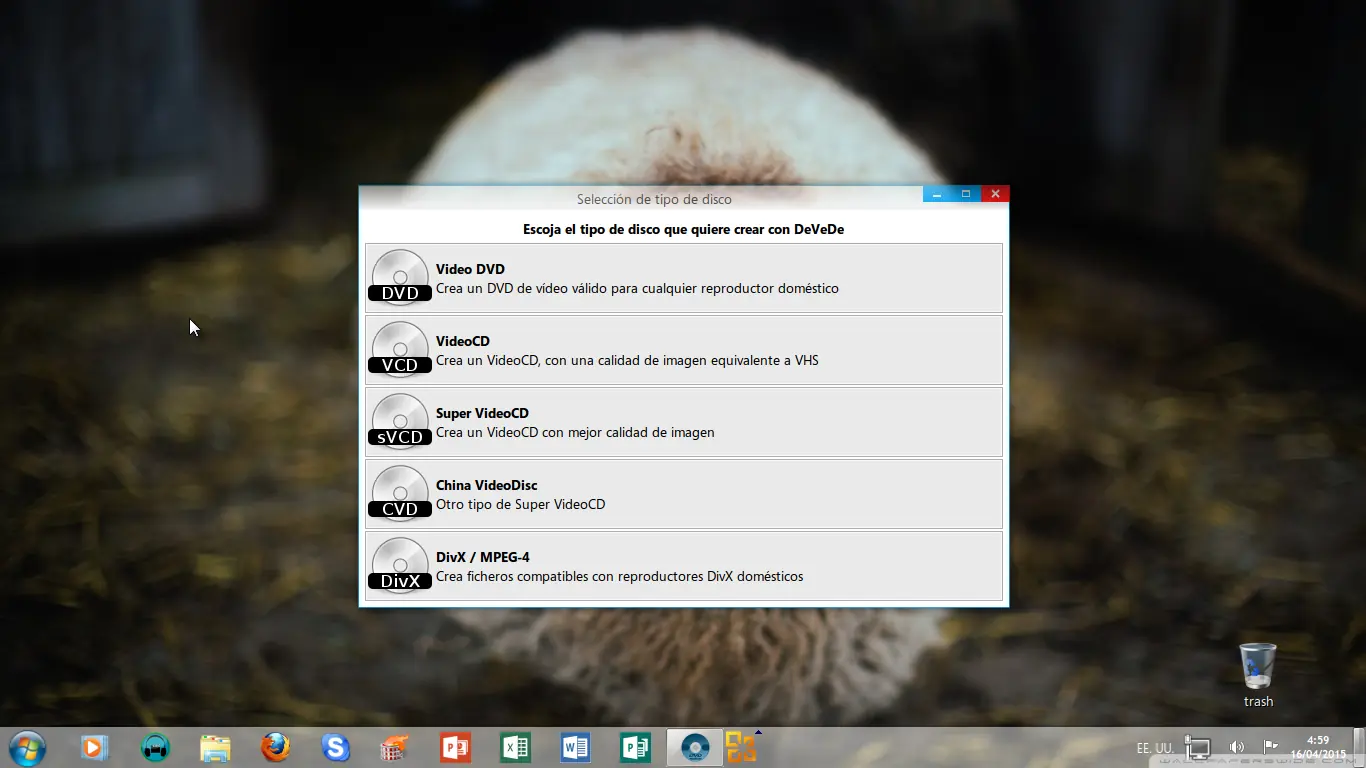1366x768 pixels.
Task: Open network status in system tray
Action: (1198, 748)
